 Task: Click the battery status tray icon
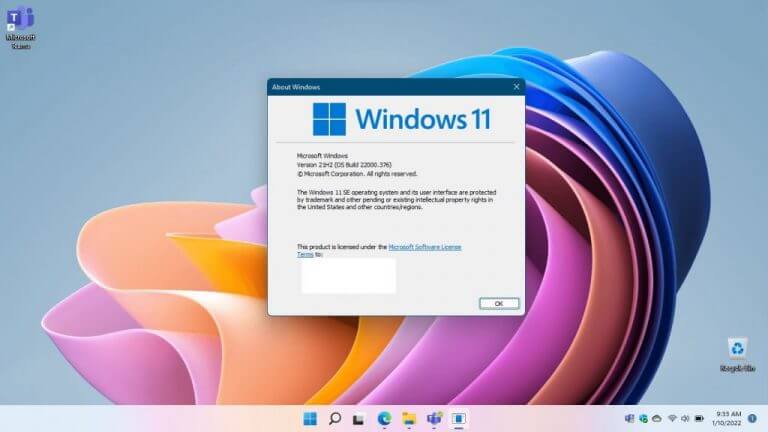tap(699, 419)
